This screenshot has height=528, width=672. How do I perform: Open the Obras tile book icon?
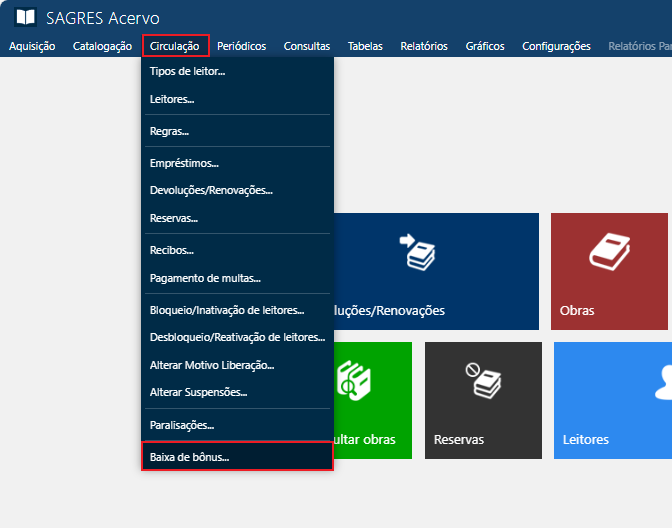[609, 252]
